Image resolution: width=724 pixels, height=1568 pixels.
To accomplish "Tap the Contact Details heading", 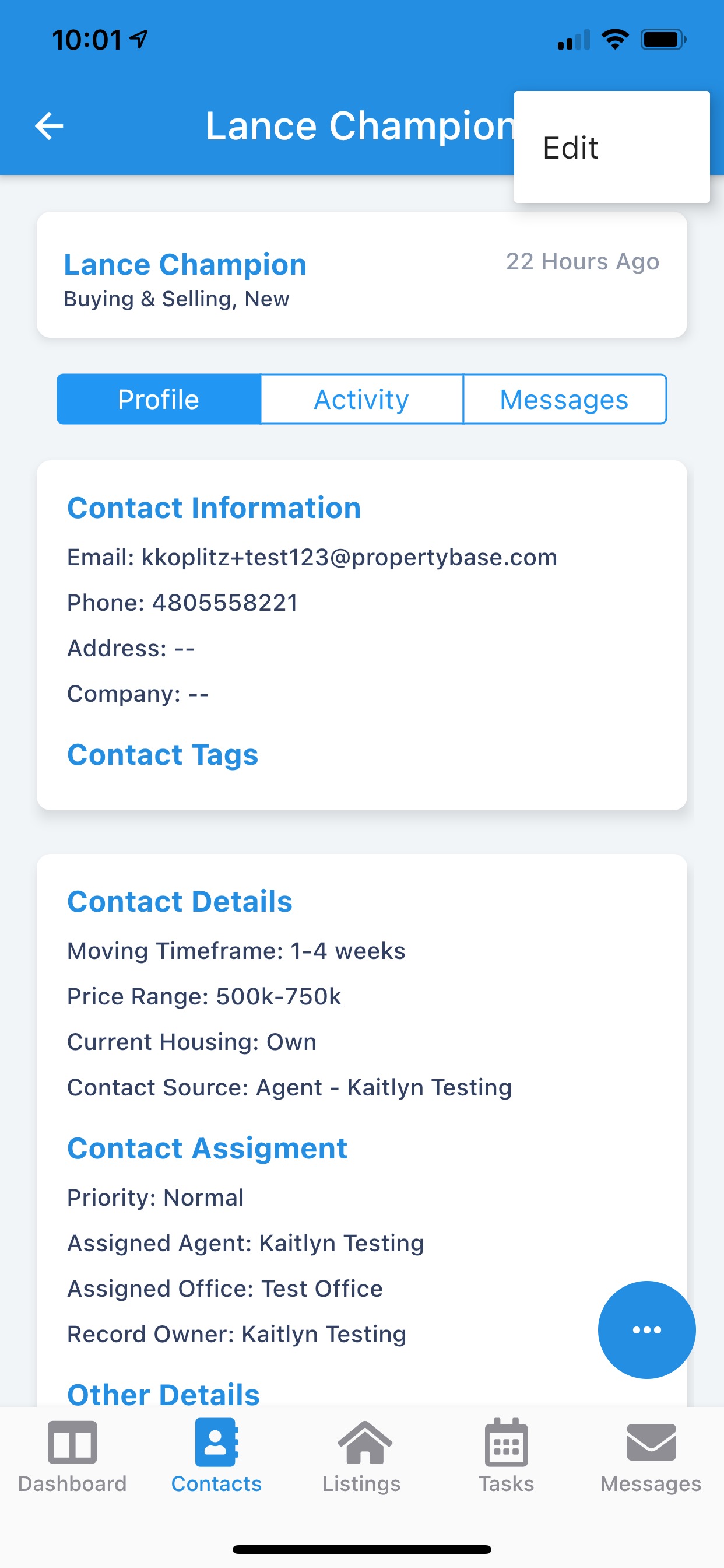I will point(180,901).
